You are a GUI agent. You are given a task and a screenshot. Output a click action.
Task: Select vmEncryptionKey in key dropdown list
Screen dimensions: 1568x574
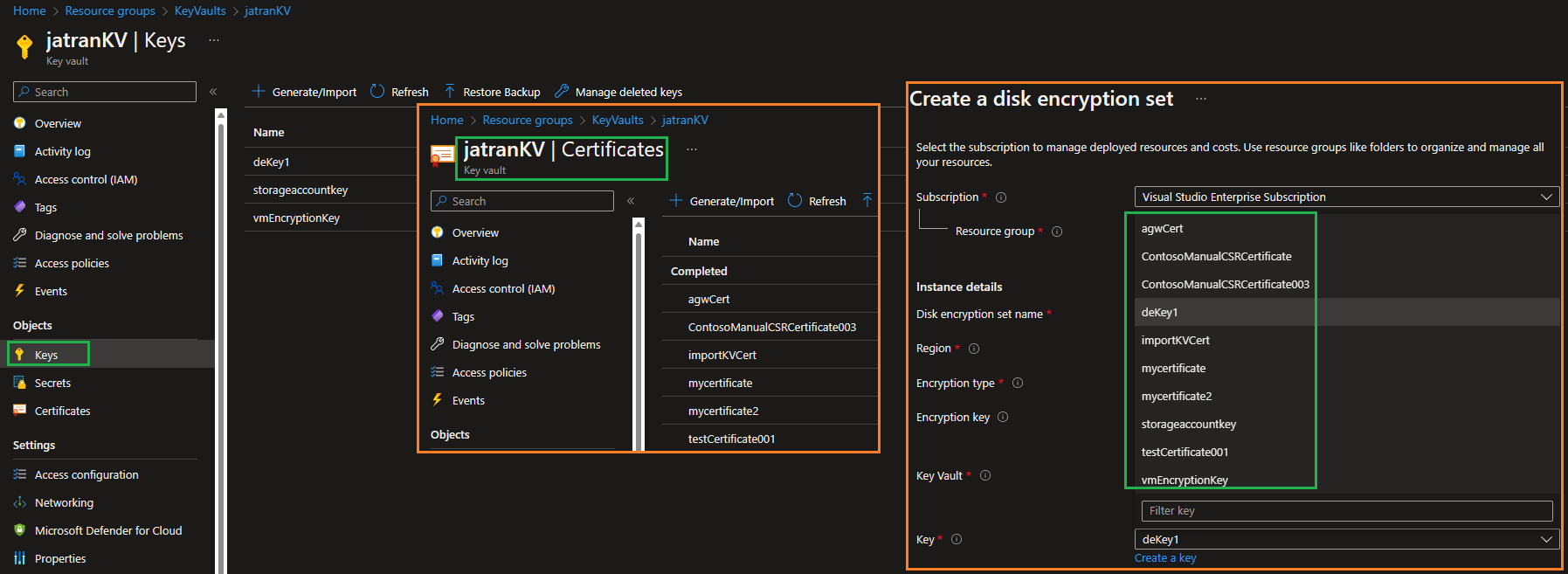pyautogui.click(x=1346, y=480)
